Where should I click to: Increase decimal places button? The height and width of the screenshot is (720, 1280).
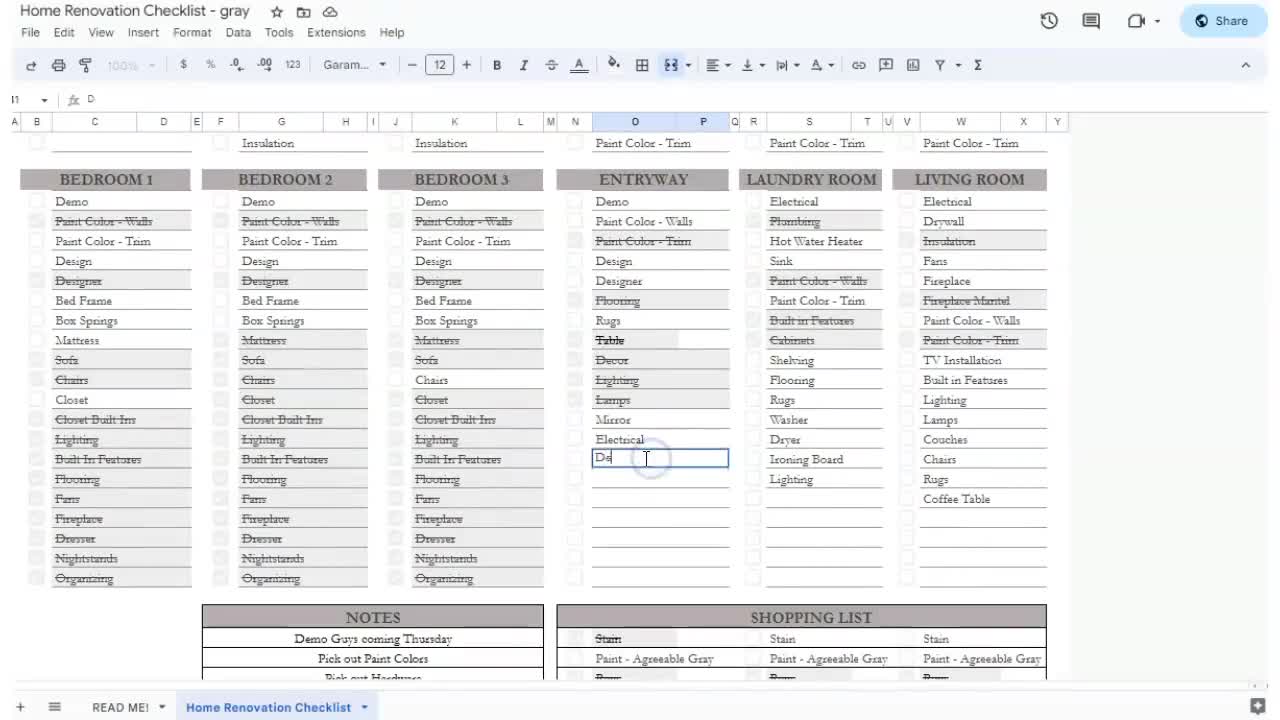pyautogui.click(x=264, y=65)
